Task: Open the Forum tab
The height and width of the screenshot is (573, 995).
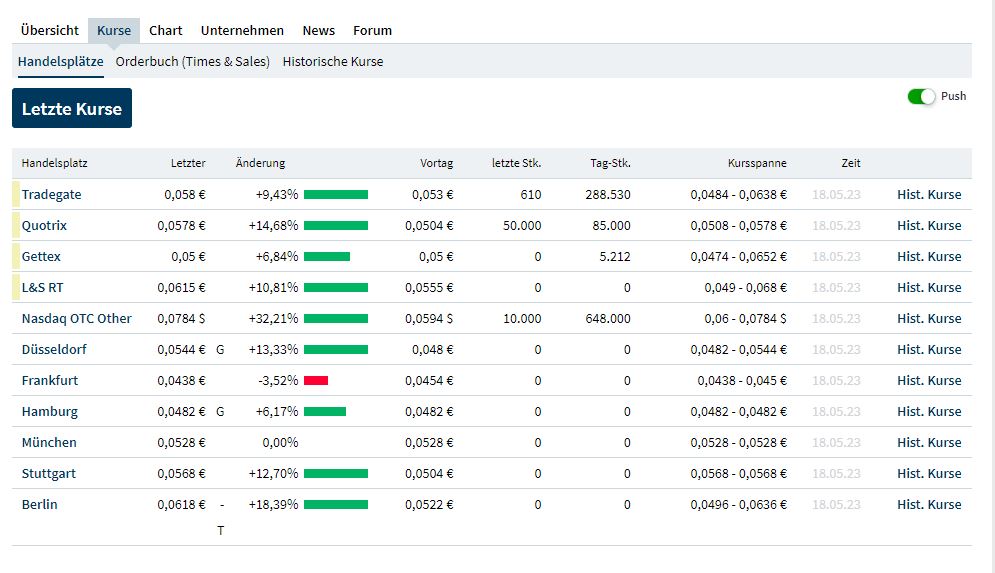Action: pos(372,30)
